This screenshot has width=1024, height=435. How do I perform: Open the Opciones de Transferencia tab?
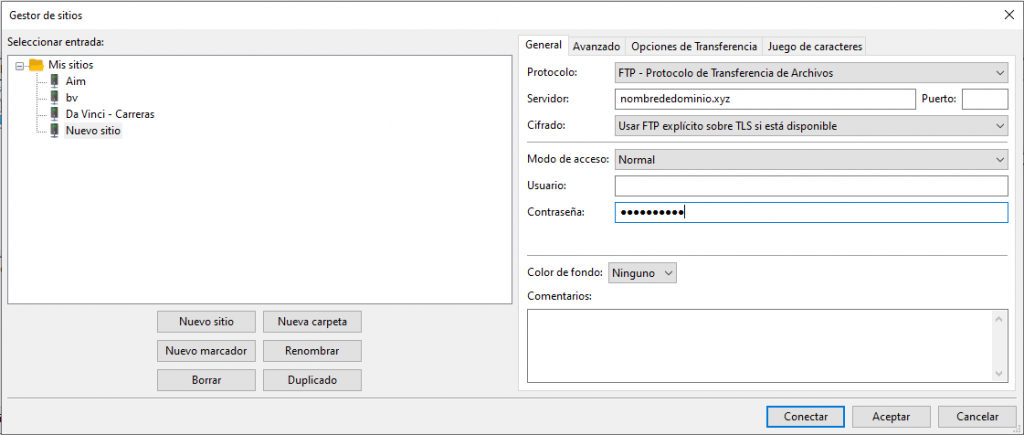point(694,46)
